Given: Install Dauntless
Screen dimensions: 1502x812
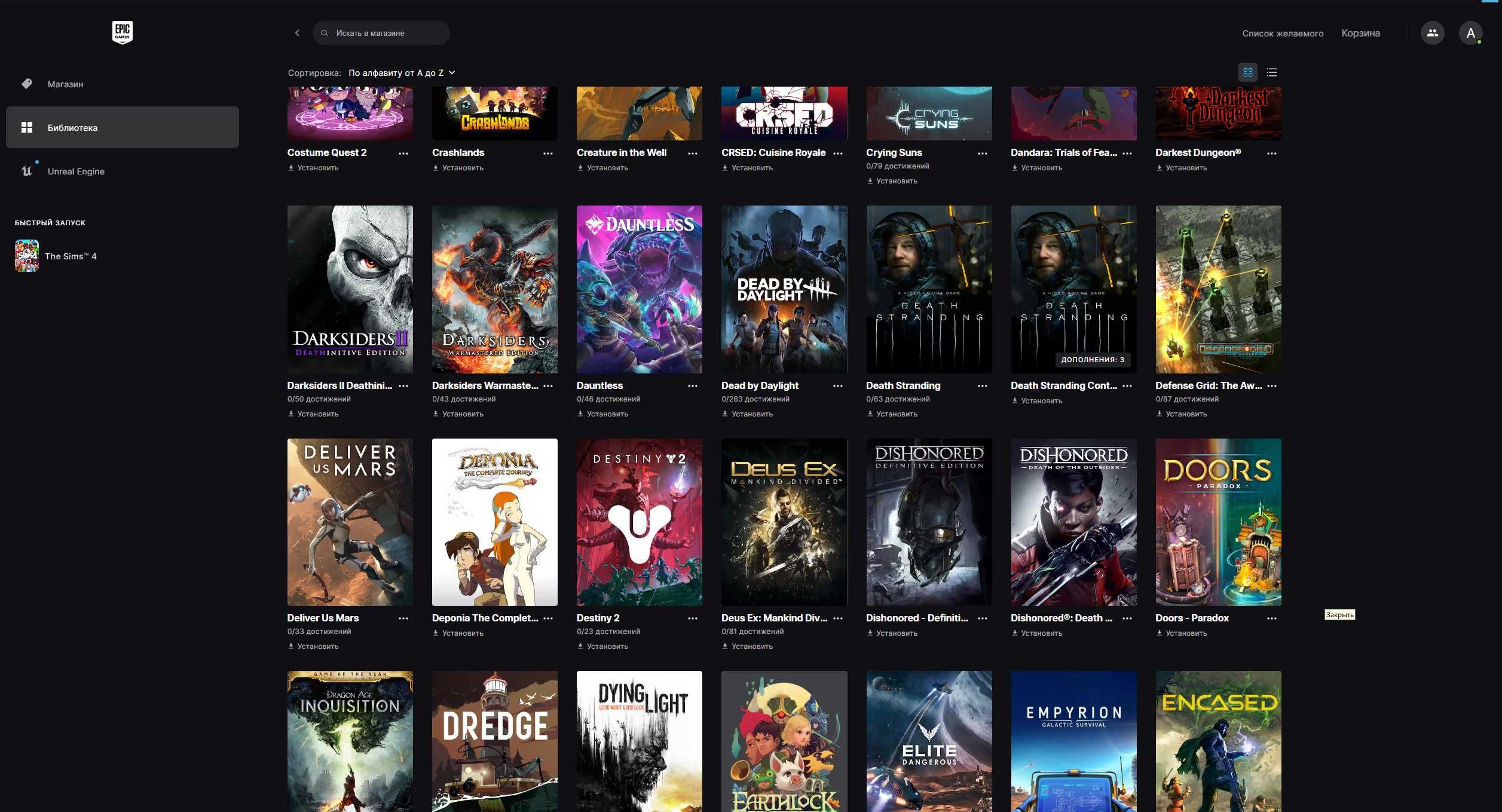Looking at the screenshot, I should 602,414.
